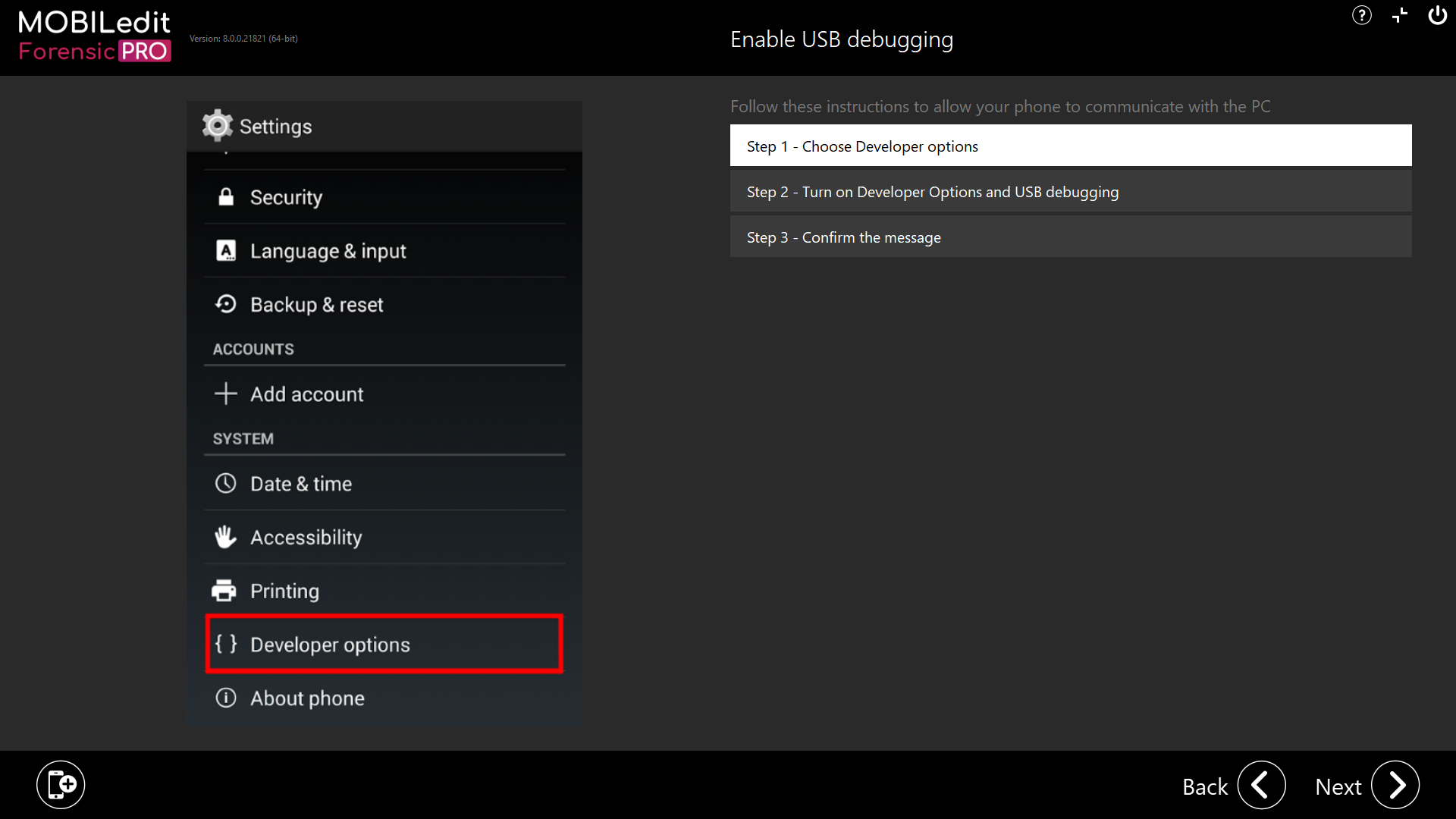This screenshot has height=819, width=1456.
Task: Click the Developer options braces icon
Action: coord(226,644)
